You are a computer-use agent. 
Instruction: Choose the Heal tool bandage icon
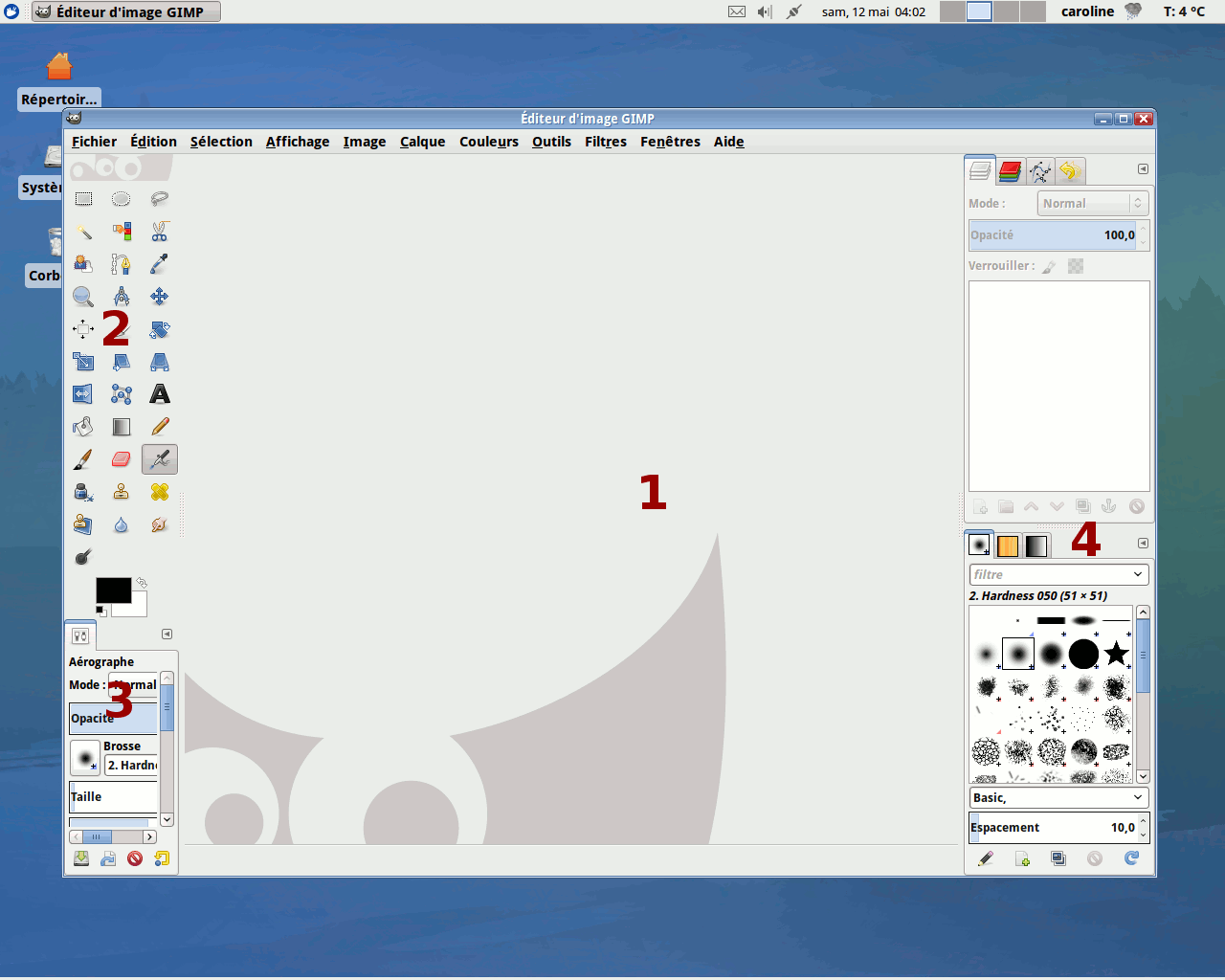160,492
